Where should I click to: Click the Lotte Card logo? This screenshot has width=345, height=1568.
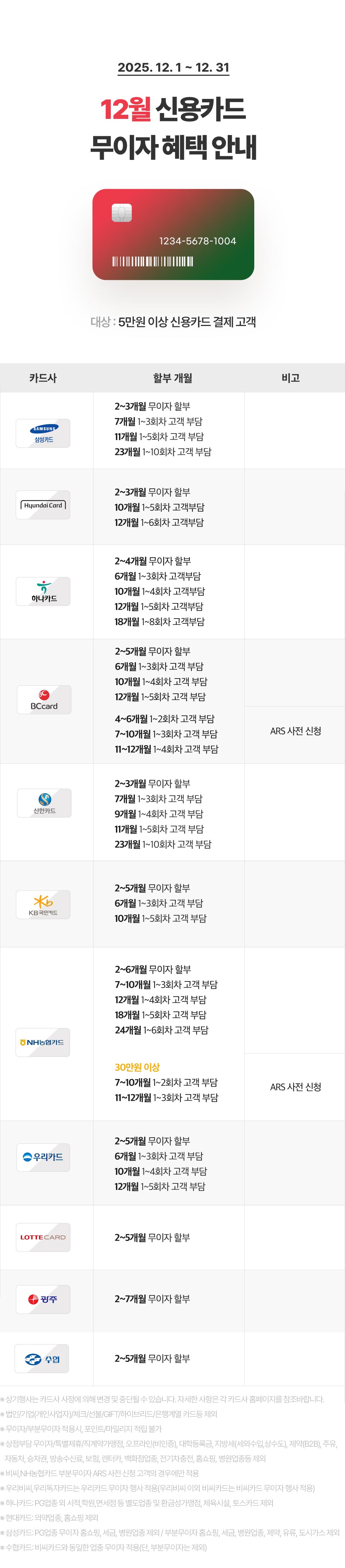[43, 1238]
